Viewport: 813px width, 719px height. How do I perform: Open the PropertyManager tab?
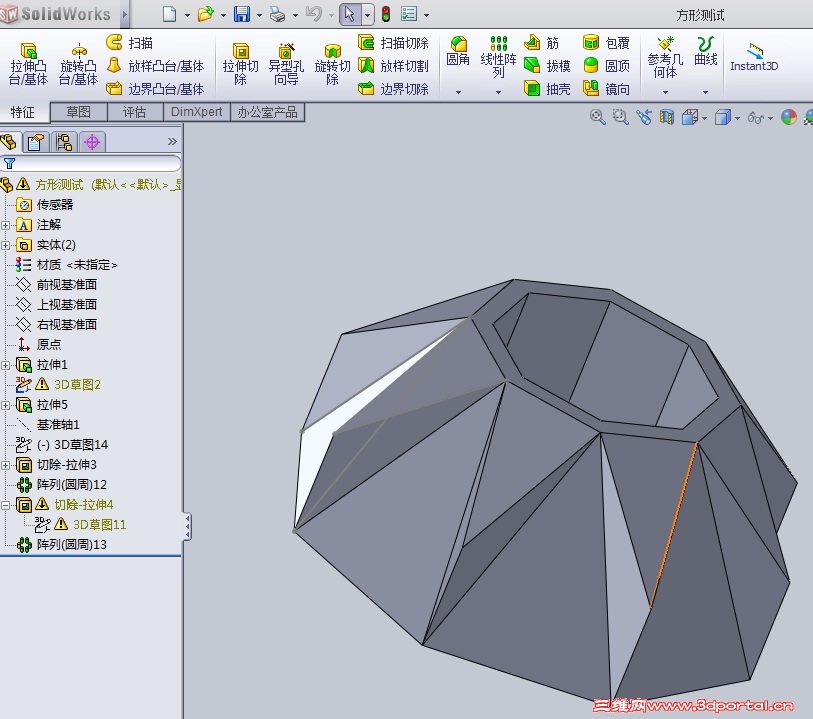pyautogui.click(x=36, y=142)
